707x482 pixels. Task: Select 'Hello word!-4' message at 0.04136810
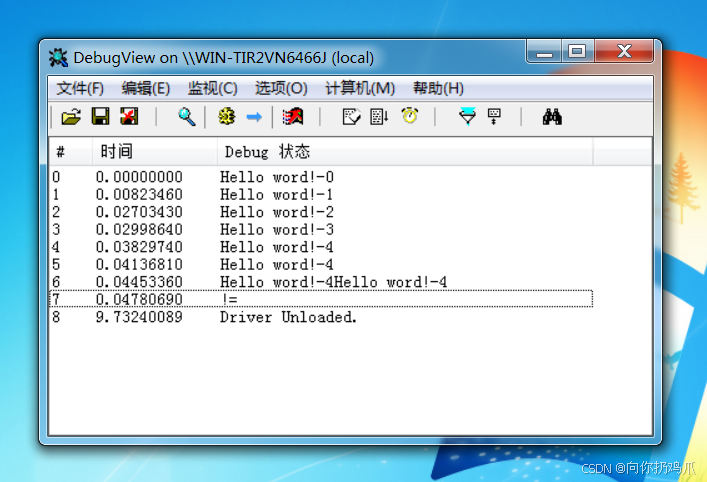pyautogui.click(x=277, y=265)
